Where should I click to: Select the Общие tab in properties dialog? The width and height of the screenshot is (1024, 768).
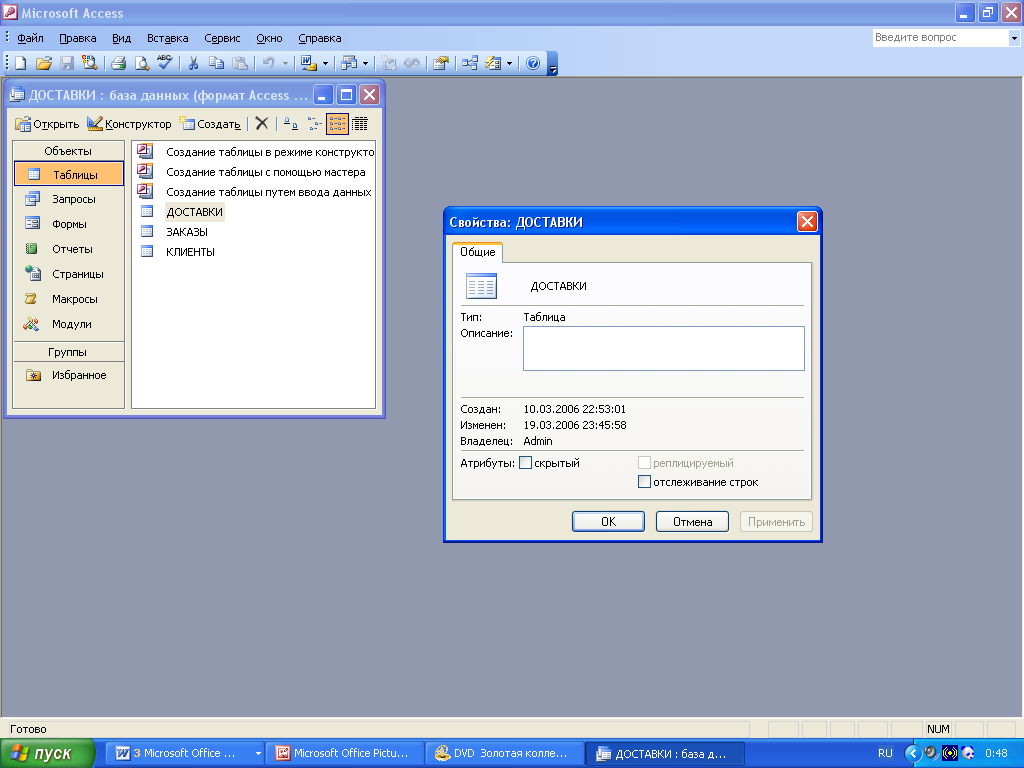[477, 252]
